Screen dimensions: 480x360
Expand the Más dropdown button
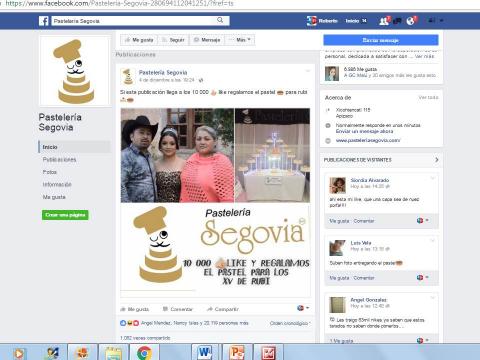(240, 40)
